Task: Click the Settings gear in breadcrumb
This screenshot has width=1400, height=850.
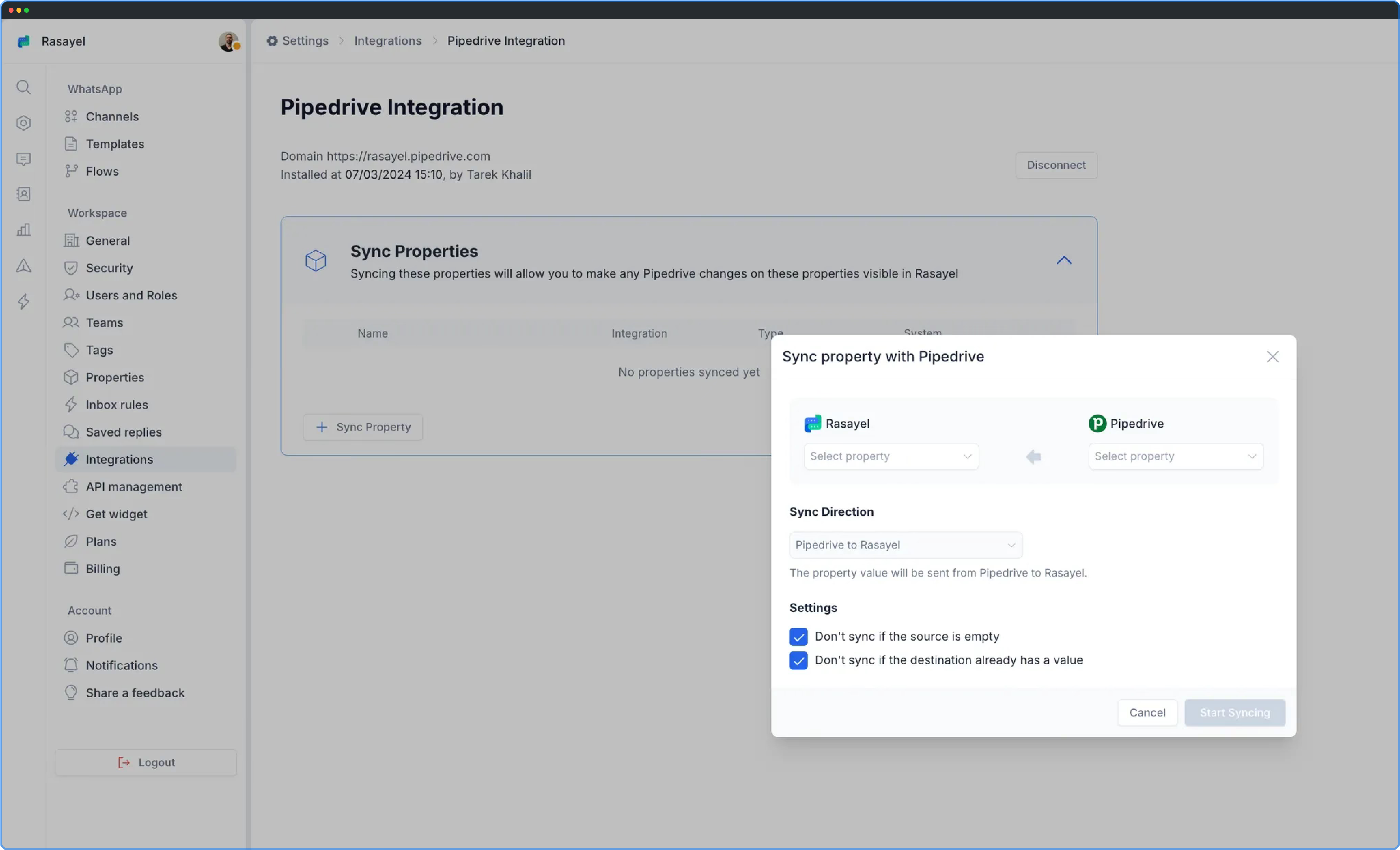Action: [272, 41]
